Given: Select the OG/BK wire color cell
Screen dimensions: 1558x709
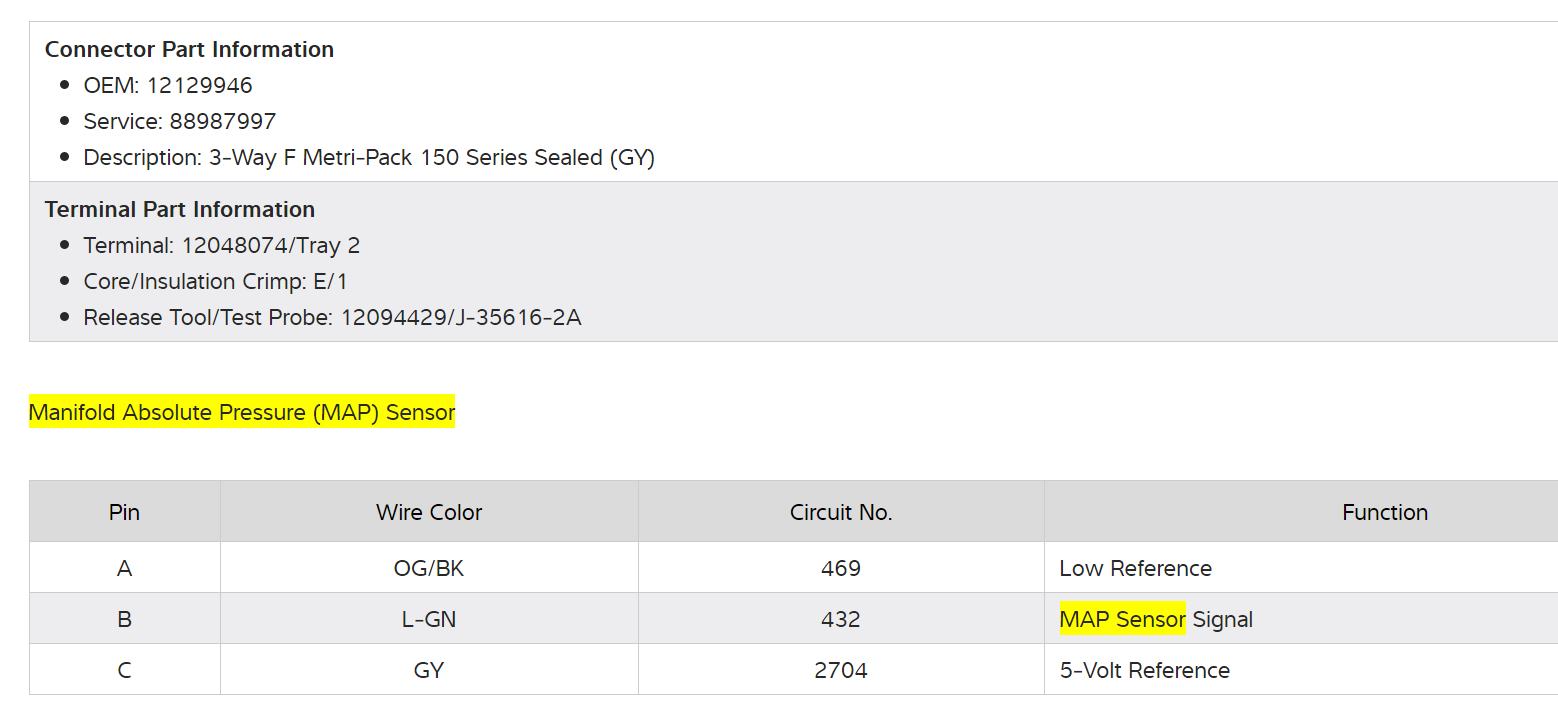Looking at the screenshot, I should [x=429, y=569].
